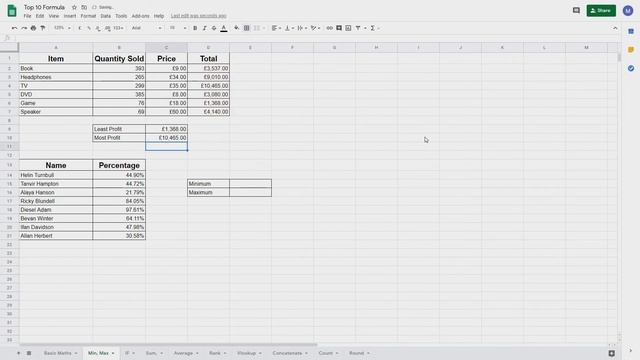Screen dimensions: 640x360
Task: Open the merge cells options
Action: tap(259, 28)
